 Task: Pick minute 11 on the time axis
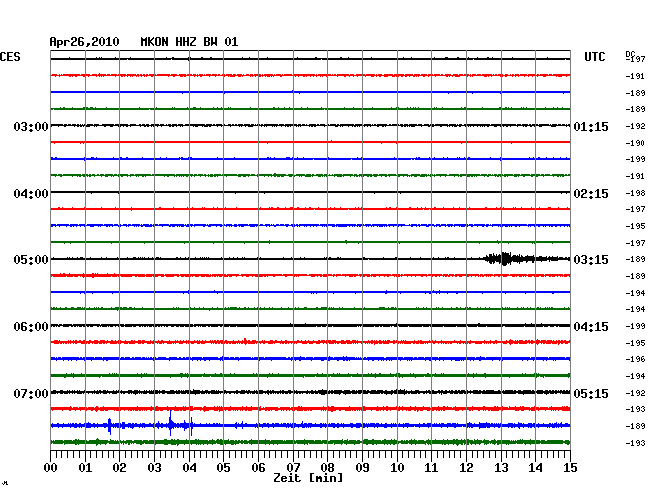point(431,468)
